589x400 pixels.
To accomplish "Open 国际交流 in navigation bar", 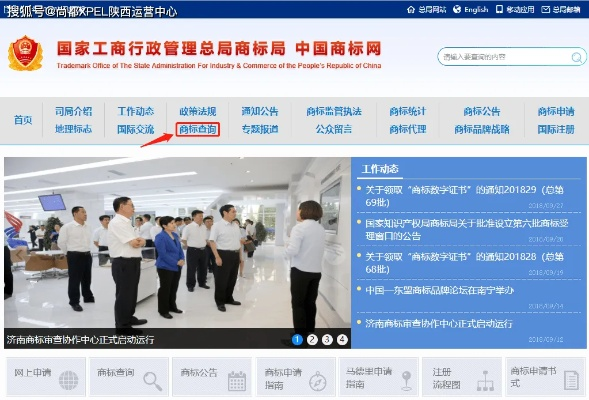I will coord(136,129).
